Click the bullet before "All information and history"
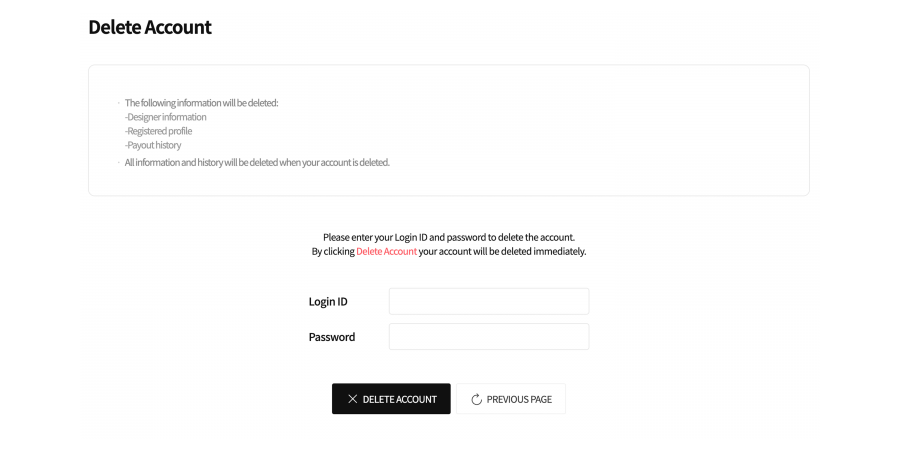Image resolution: width=900 pixels, height=450 pixels. pyautogui.click(x=118, y=162)
